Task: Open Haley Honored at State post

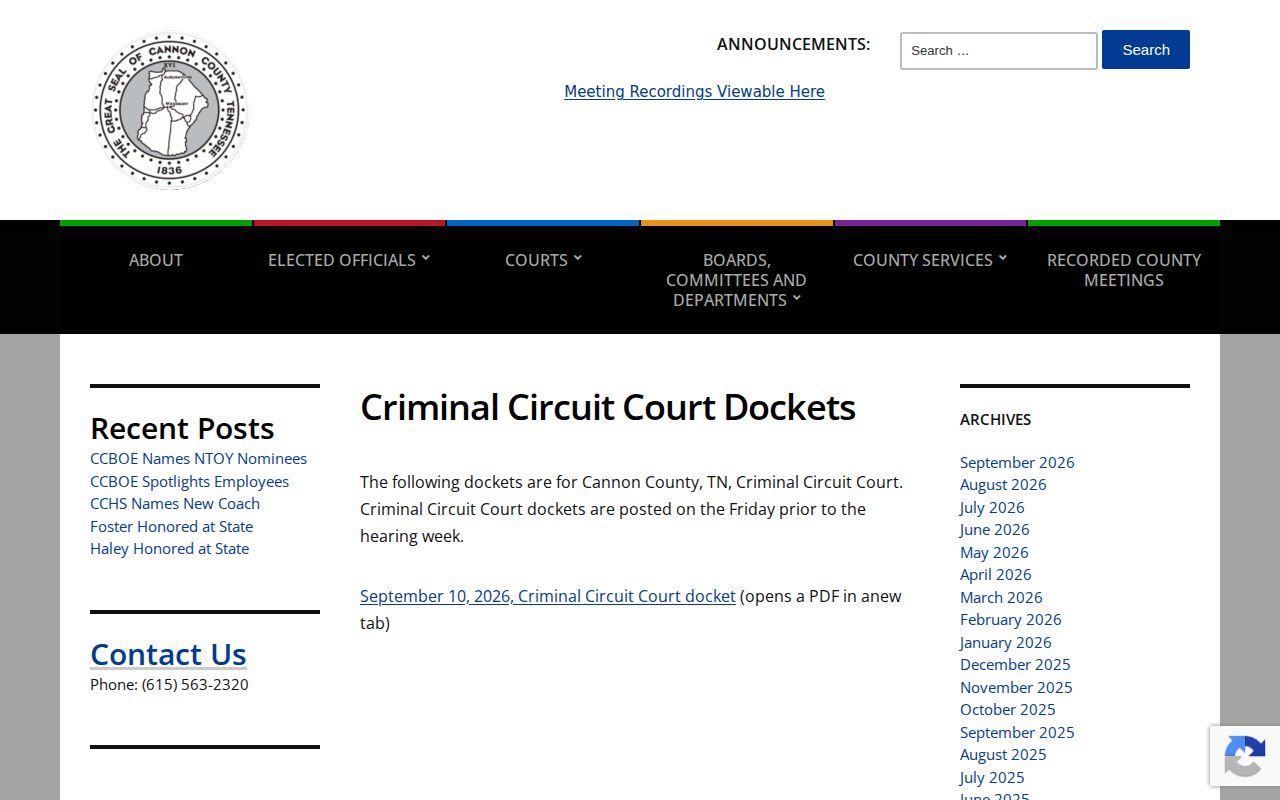Action: [x=169, y=548]
